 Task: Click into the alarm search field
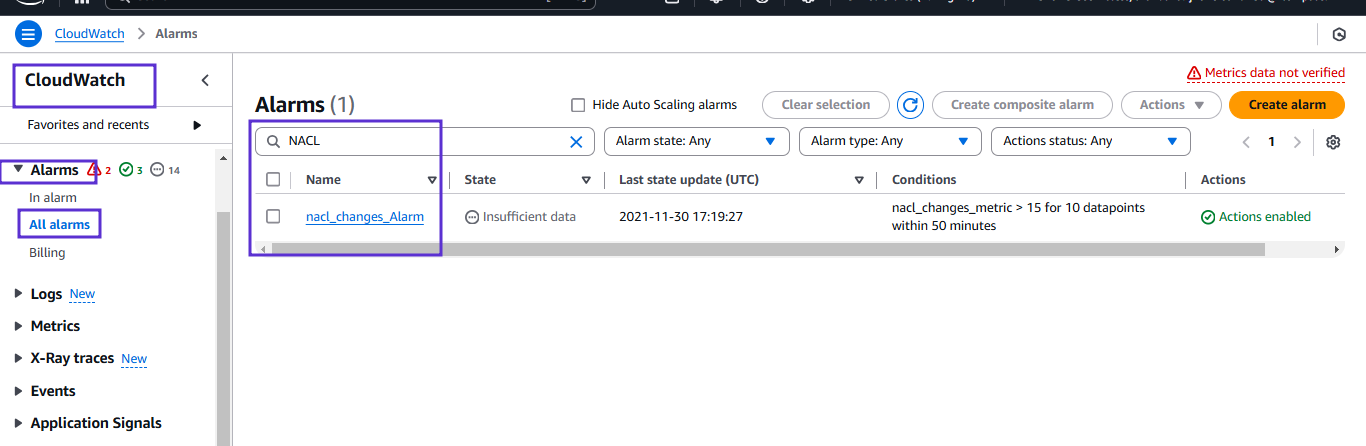pyautogui.click(x=425, y=141)
